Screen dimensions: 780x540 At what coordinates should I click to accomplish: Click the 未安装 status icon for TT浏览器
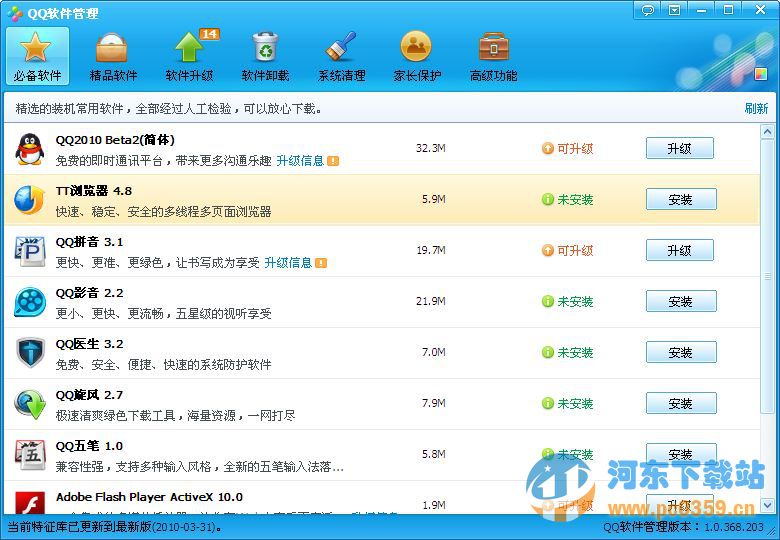point(547,199)
